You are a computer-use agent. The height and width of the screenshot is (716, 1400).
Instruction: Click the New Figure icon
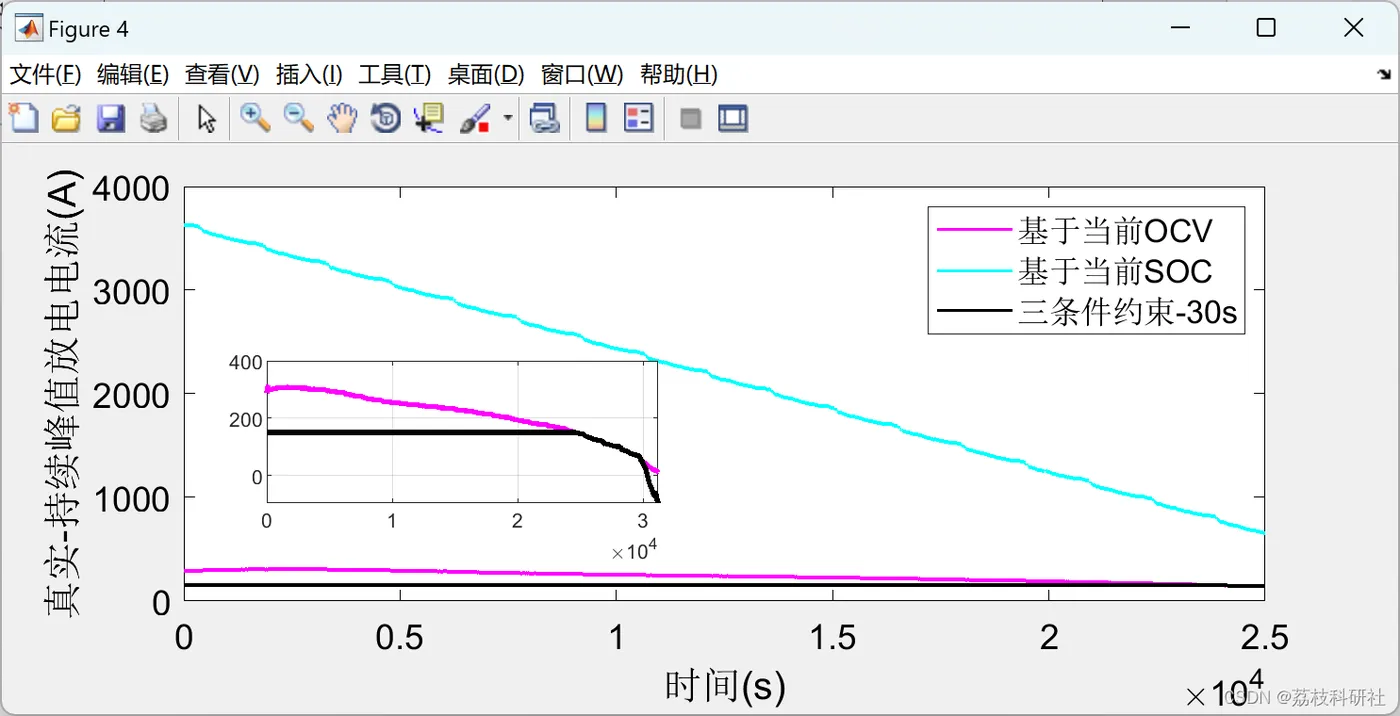23,119
